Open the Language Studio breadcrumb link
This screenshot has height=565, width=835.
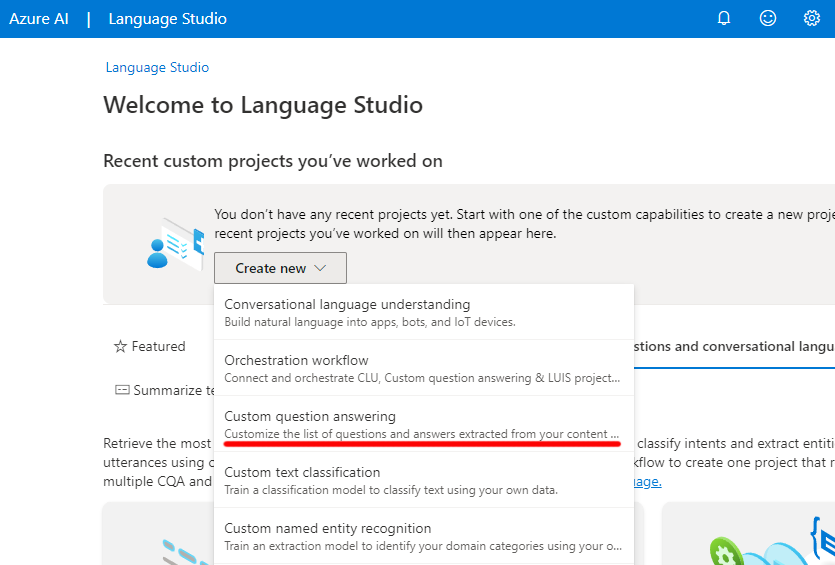coord(157,67)
